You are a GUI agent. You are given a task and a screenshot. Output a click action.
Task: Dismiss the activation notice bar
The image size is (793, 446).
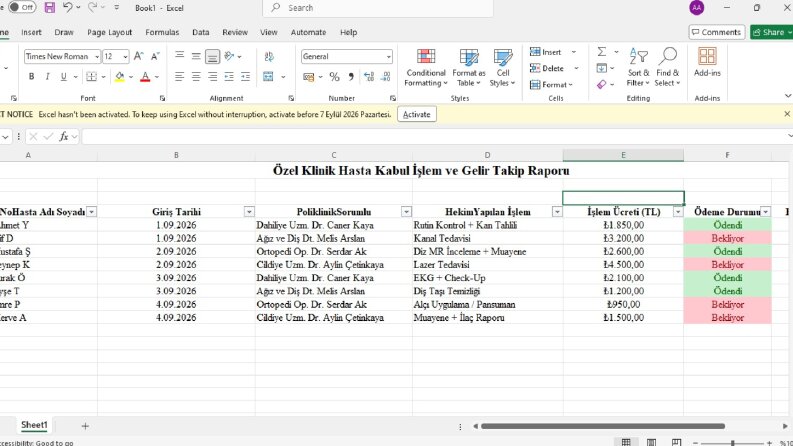click(786, 114)
